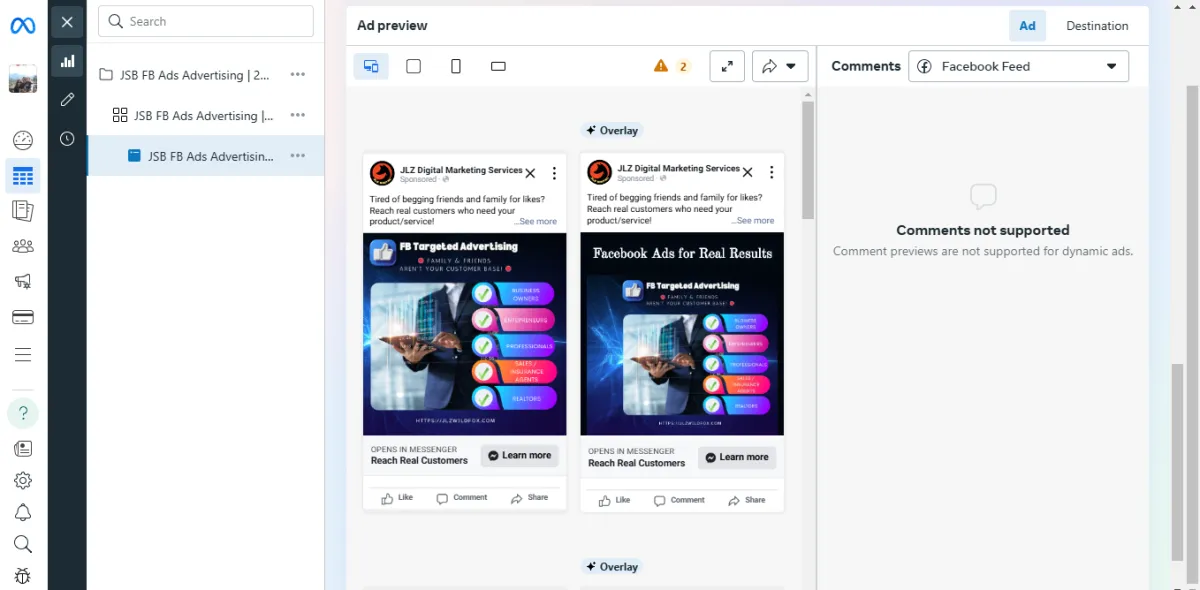Screen dimensions: 1200x590
Task: Click the first ad's JLZ Digital Marketing profile logo
Action: 382,173
